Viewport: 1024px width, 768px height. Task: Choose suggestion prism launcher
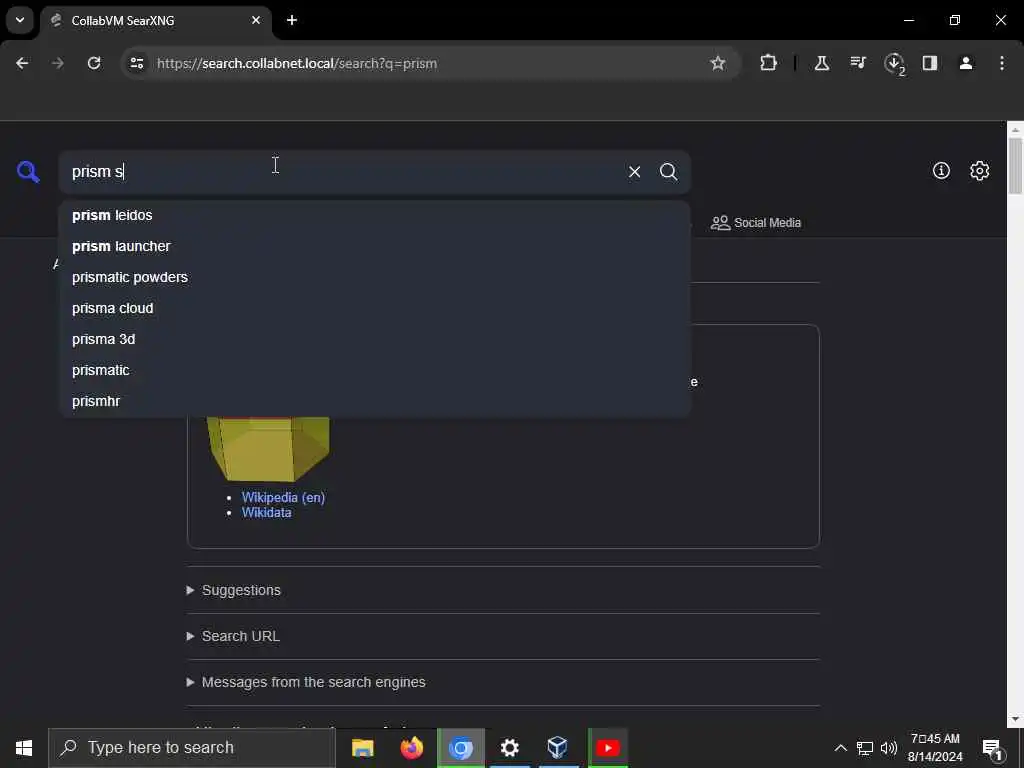tap(374, 246)
